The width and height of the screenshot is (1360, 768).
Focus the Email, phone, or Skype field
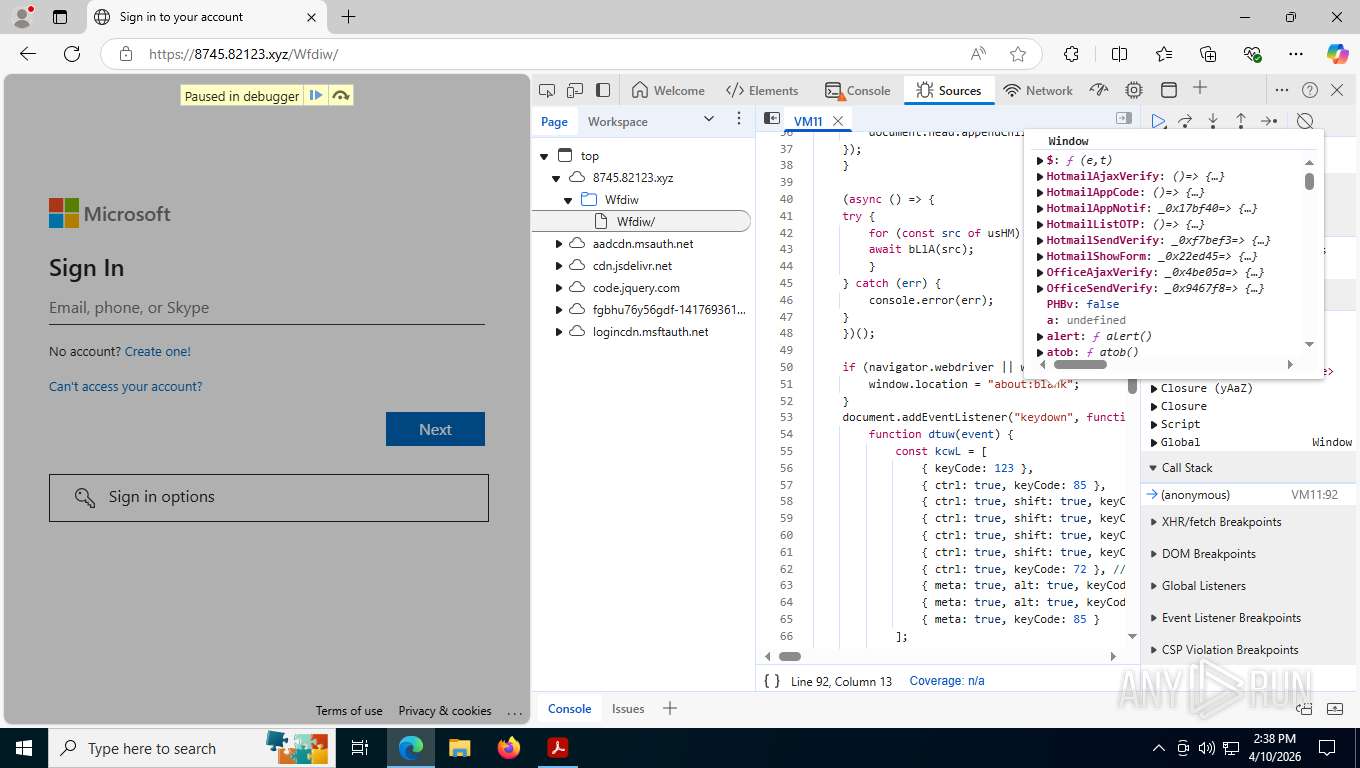click(267, 308)
